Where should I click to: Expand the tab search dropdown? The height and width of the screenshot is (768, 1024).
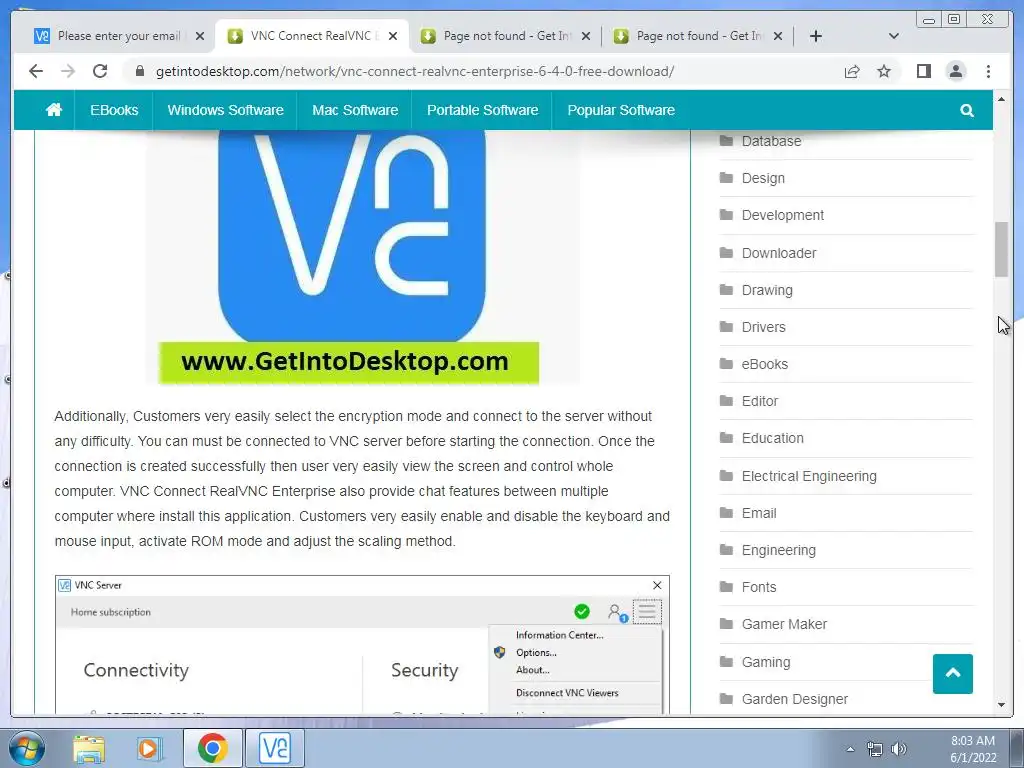click(x=894, y=36)
